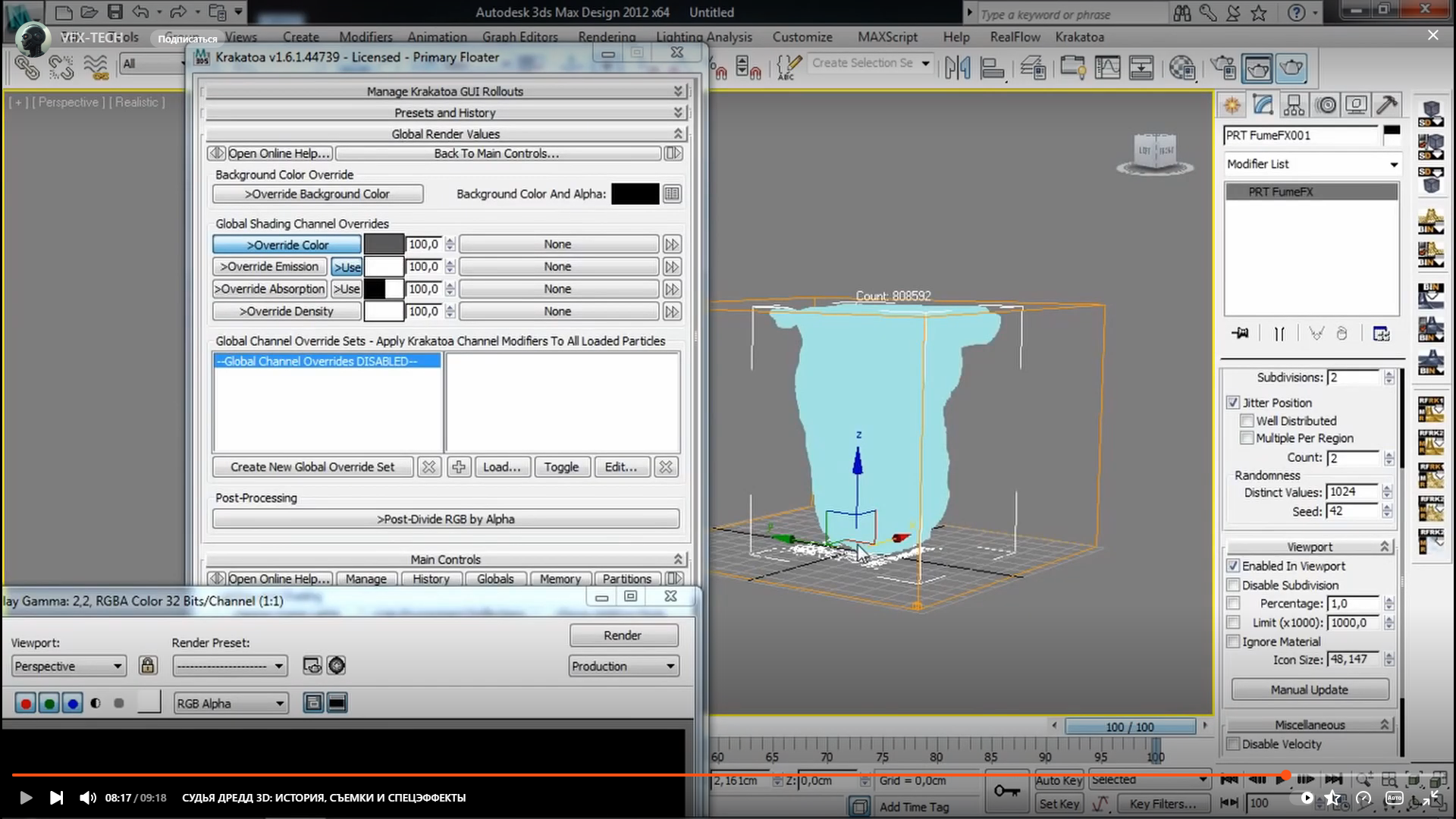Click the Background Color And Alpha swatch
This screenshot has height=819, width=1456.
coord(635,194)
